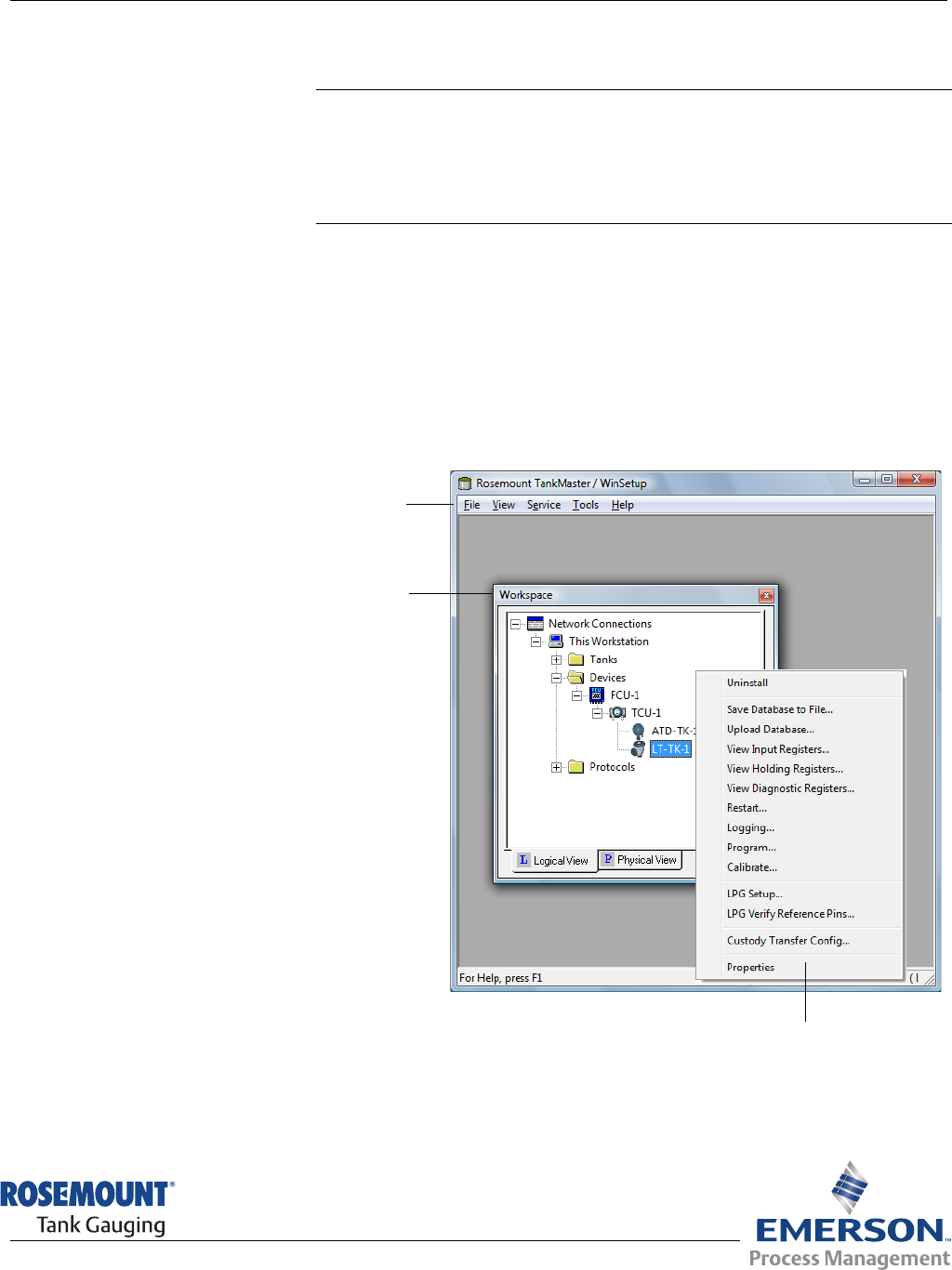Screen dimensions: 952x1270
Task: Click the window resize grip corner
Action: pos(929,979)
